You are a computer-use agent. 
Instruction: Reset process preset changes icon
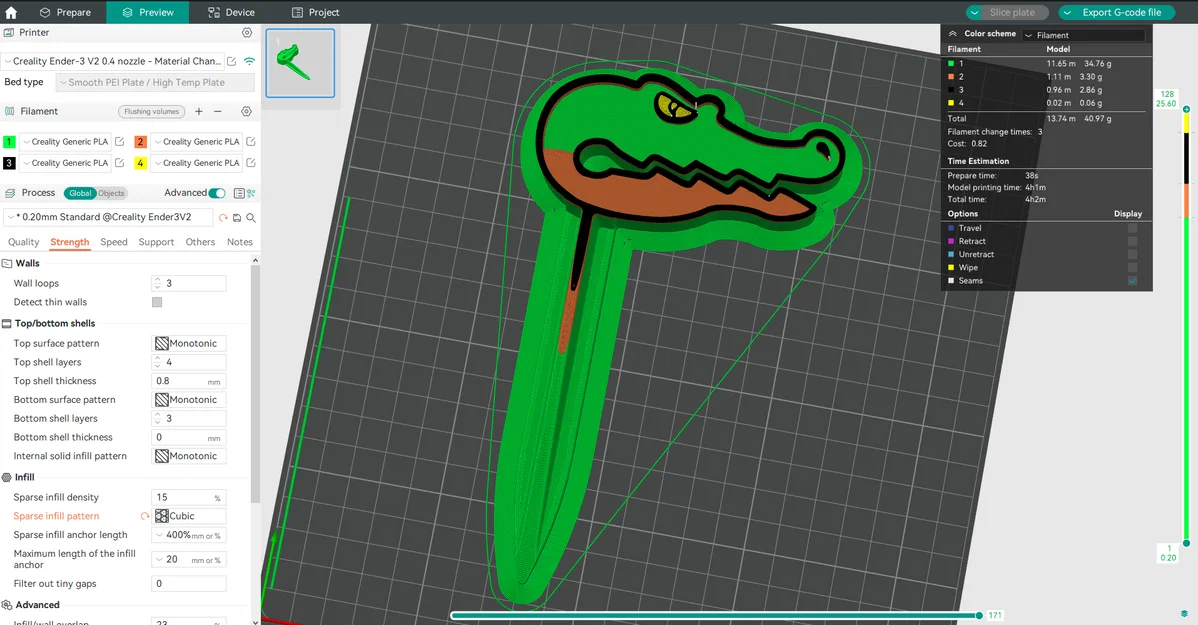coord(223,218)
